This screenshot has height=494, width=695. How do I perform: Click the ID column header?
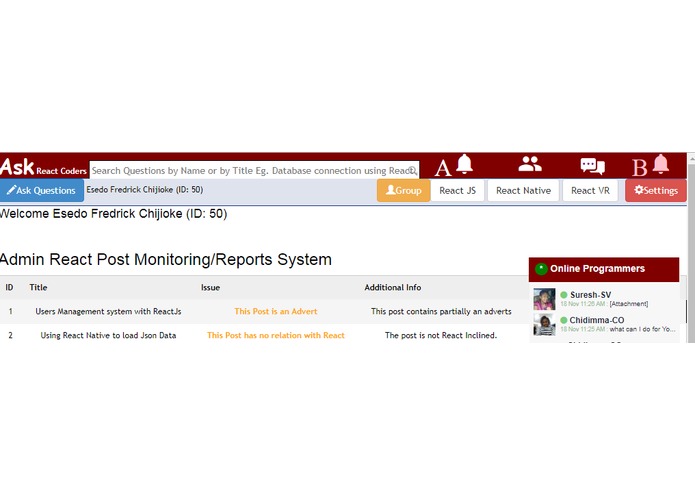[9, 288]
